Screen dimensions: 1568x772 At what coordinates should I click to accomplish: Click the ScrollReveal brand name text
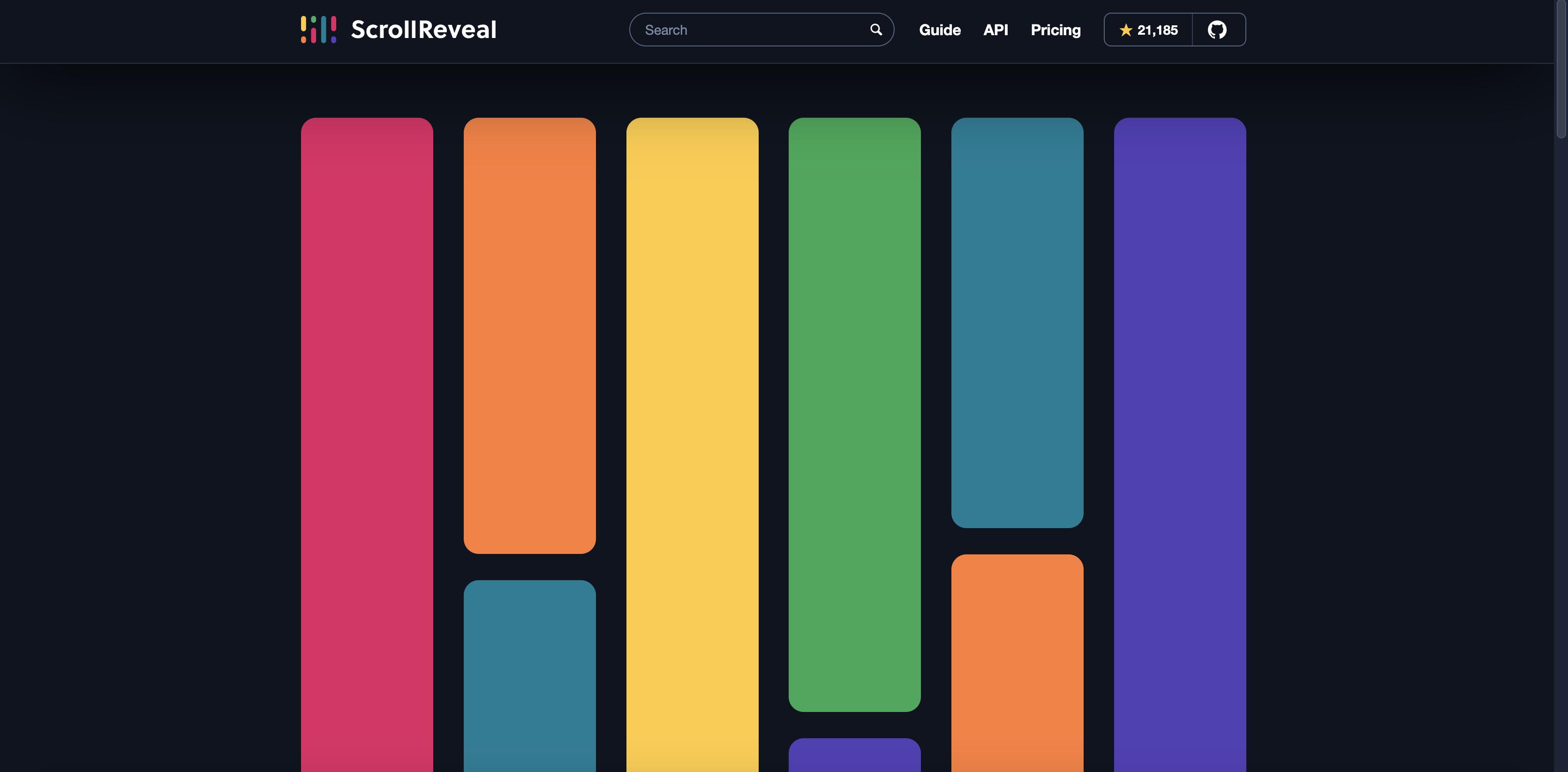tap(424, 29)
